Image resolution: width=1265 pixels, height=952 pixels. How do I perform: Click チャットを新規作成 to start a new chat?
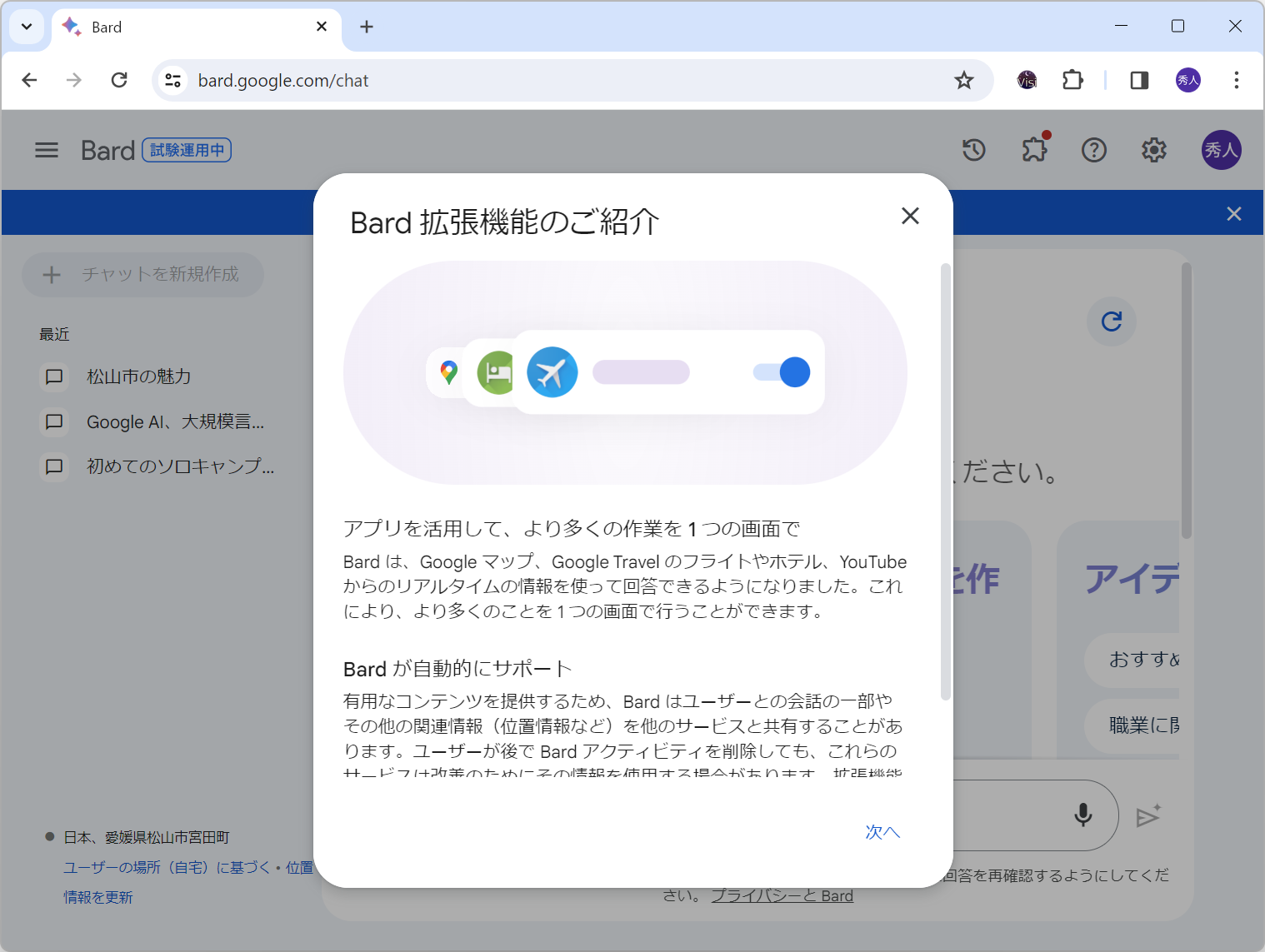pos(142,275)
